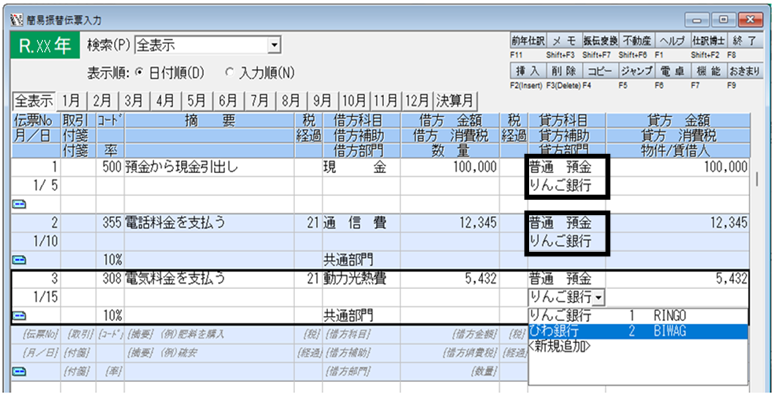Image resolution: width=773 pixels, height=393 pixels.
Task: Switch to the 5月 tab
Action: point(196,102)
